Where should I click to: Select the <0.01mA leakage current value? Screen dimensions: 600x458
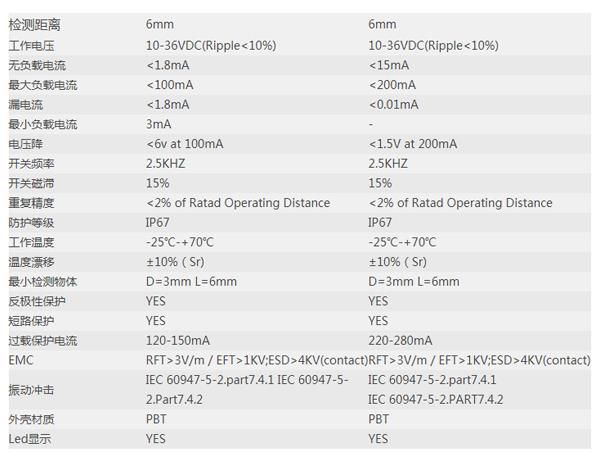(x=393, y=105)
